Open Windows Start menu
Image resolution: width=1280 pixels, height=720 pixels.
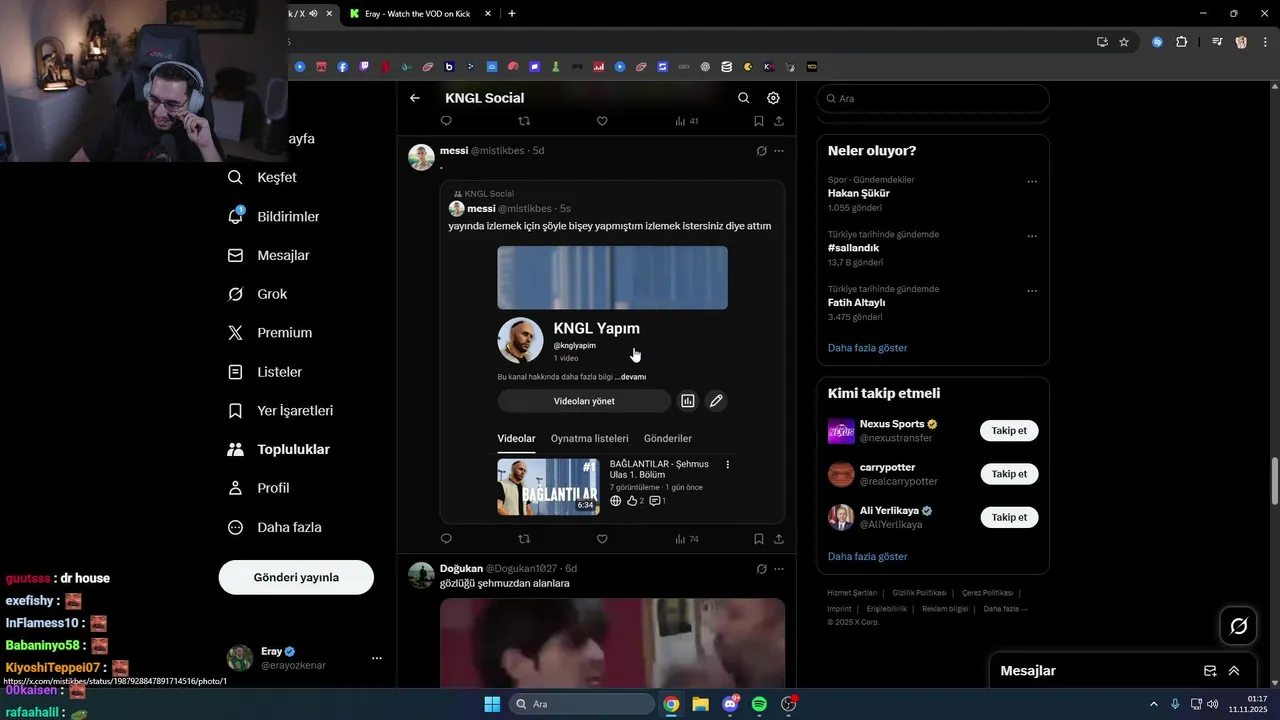point(492,704)
